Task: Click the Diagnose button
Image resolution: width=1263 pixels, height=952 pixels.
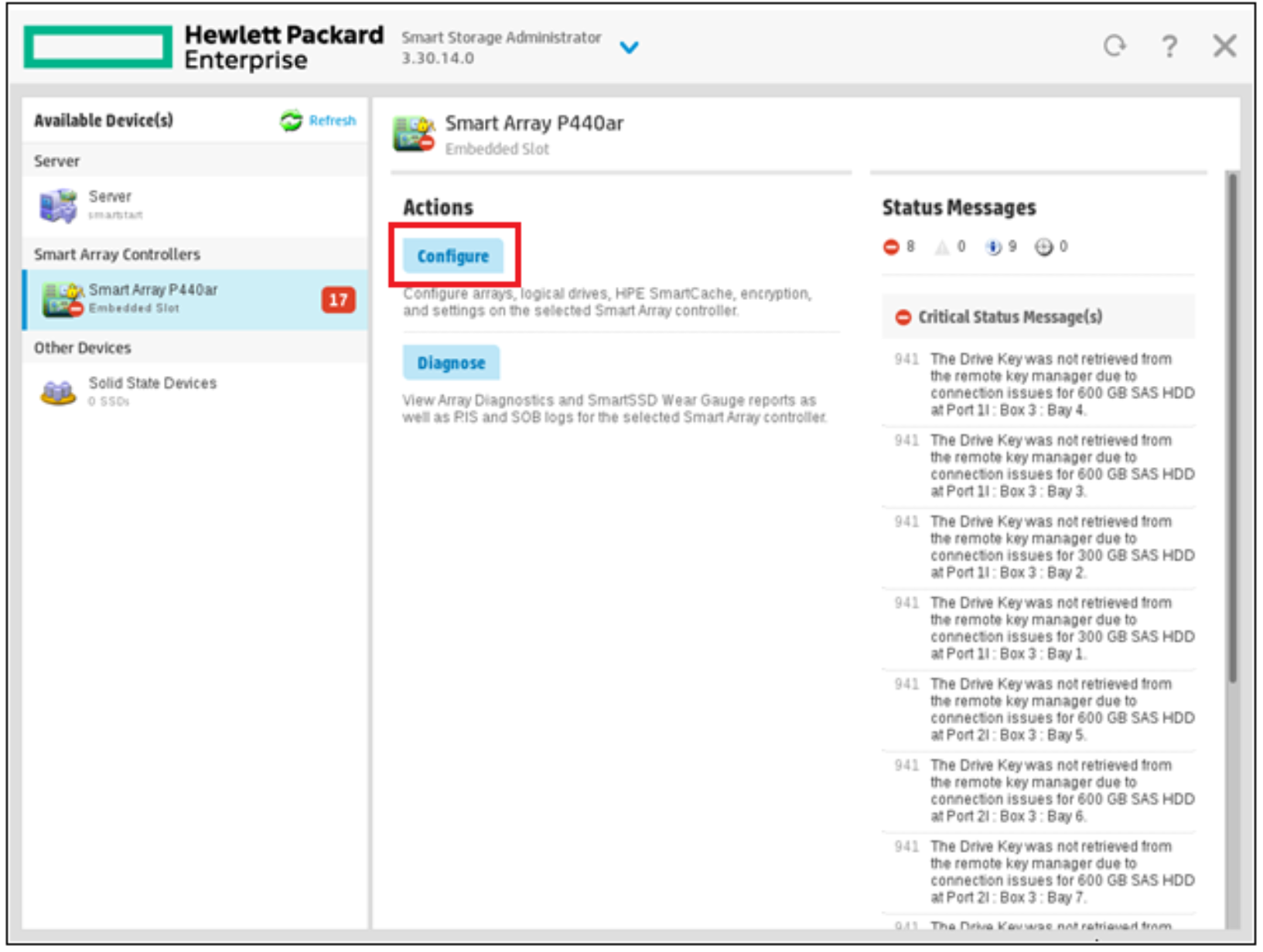Action: pos(452,363)
